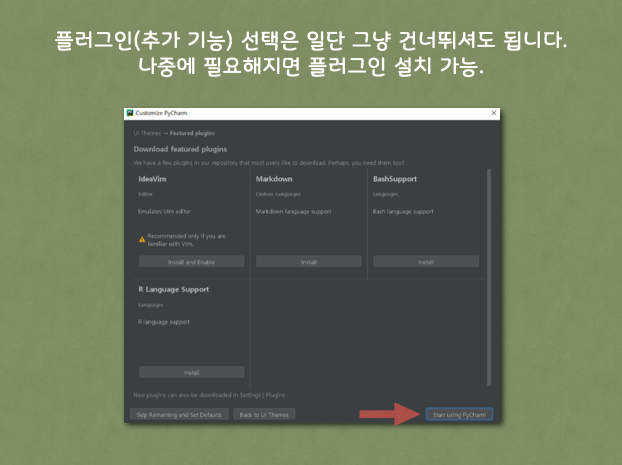622x465 pixels.
Task: Click 'Languages' category under BashSupport
Action: click(385, 194)
